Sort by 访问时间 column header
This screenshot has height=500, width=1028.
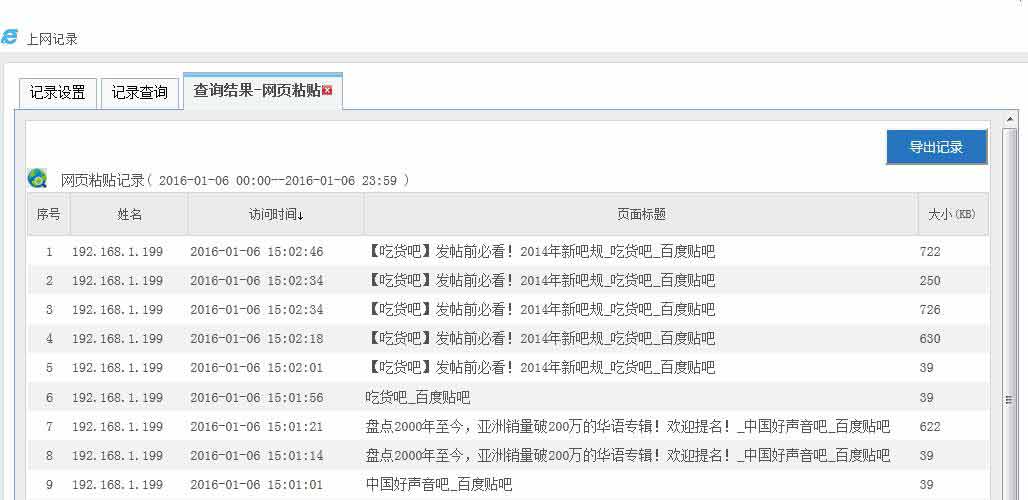point(275,215)
